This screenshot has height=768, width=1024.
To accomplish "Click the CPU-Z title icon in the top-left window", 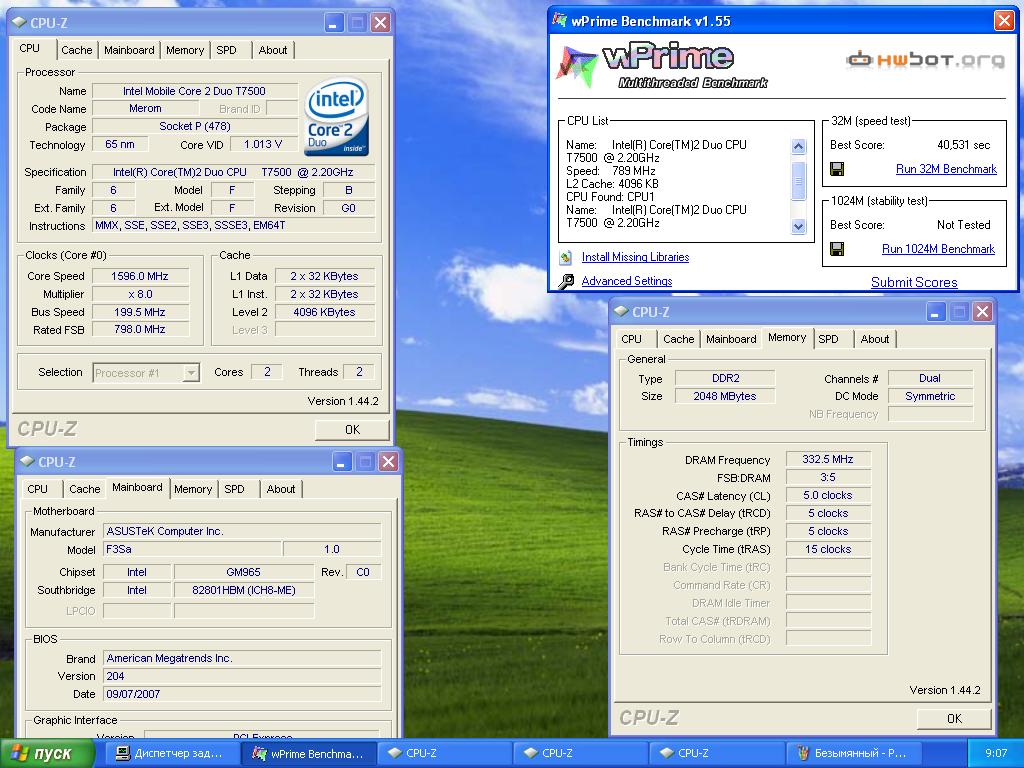I will (19, 23).
